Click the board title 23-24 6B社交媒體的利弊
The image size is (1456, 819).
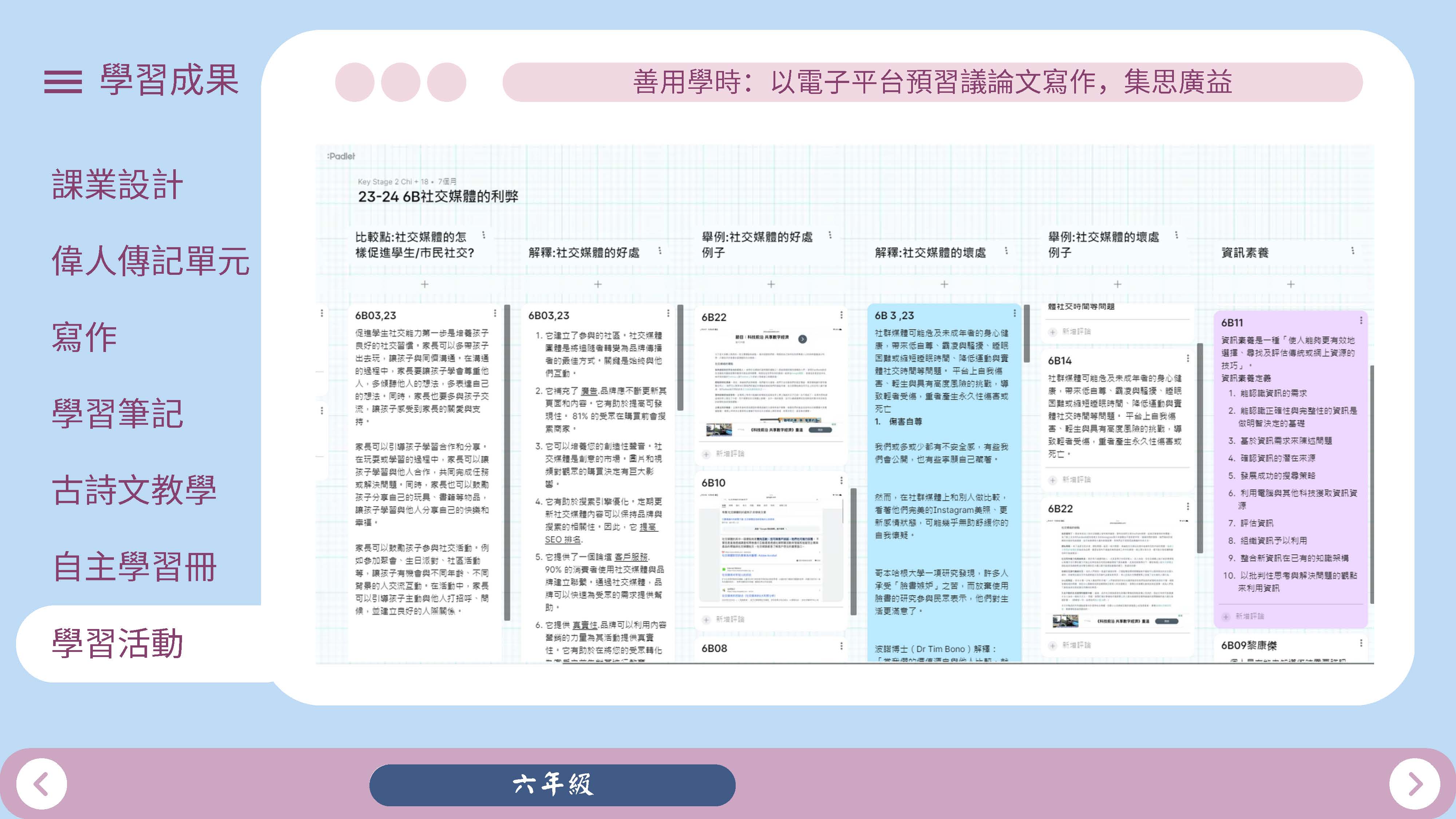point(438,197)
